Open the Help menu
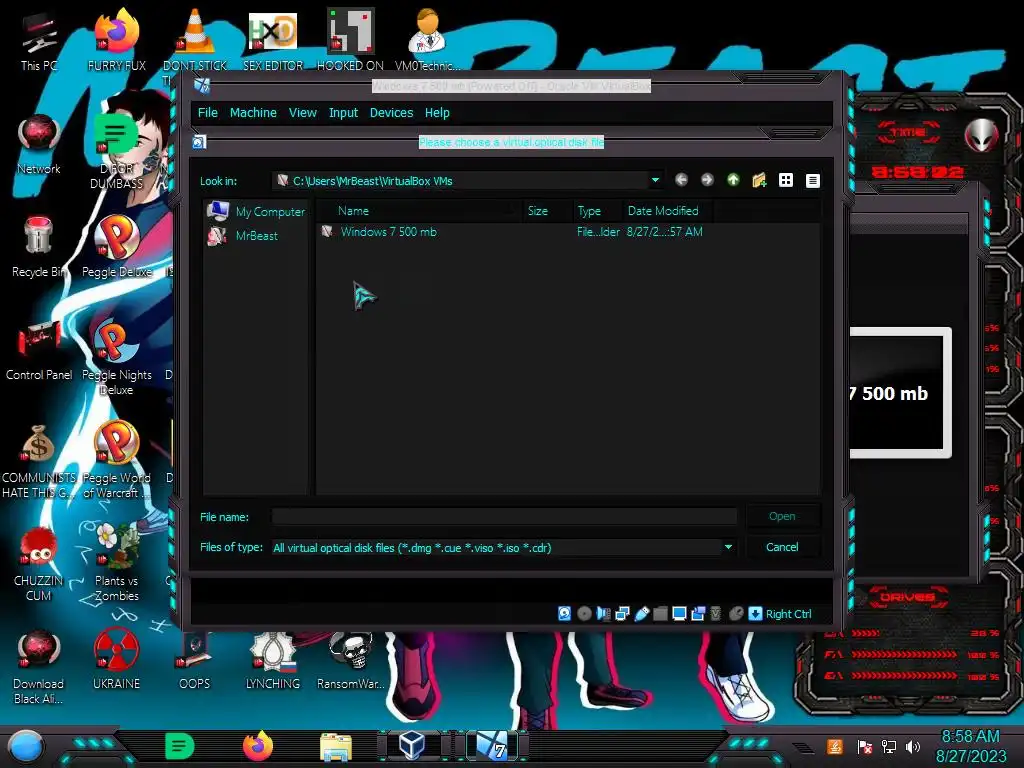 pyautogui.click(x=437, y=112)
